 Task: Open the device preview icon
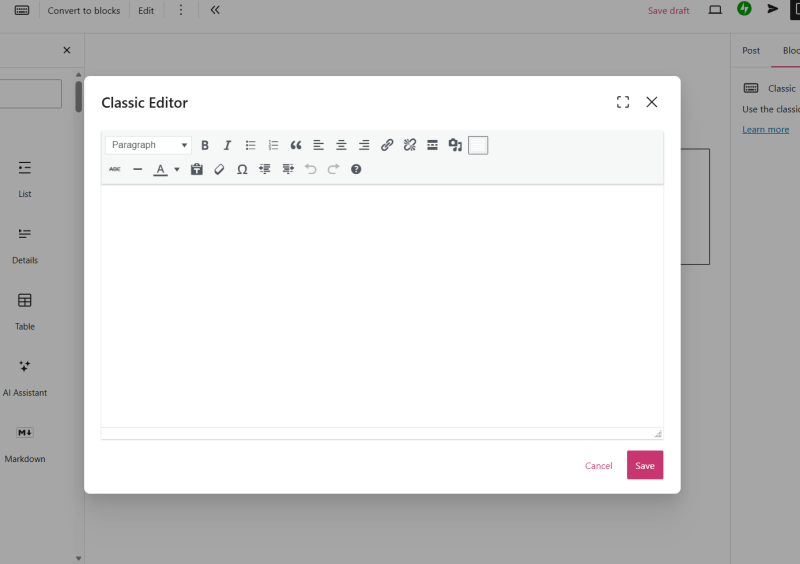715,10
